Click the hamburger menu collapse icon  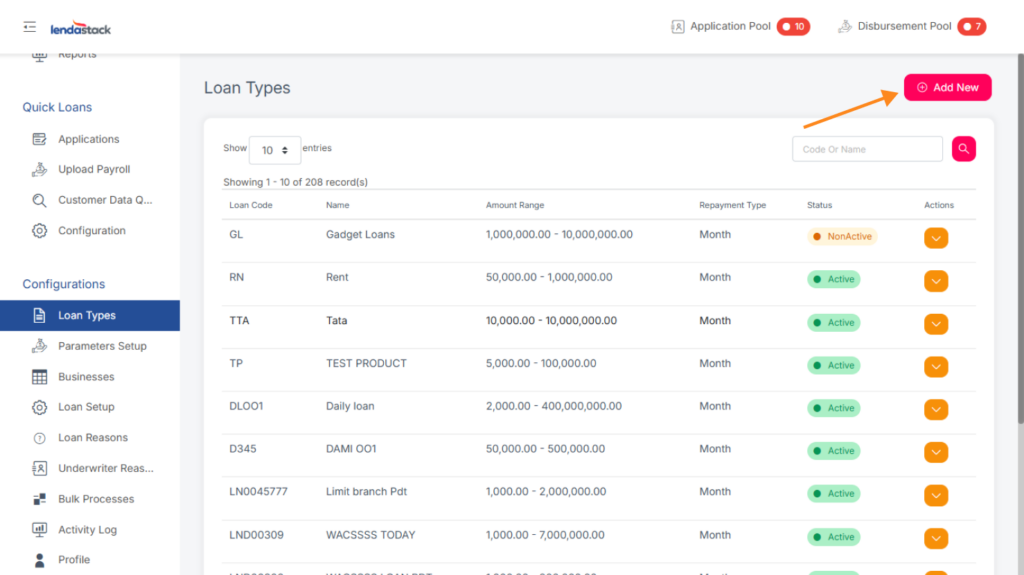click(x=29, y=27)
